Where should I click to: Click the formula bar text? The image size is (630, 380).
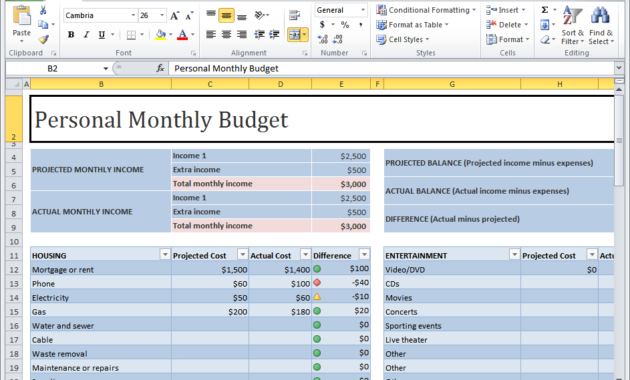tap(226, 69)
